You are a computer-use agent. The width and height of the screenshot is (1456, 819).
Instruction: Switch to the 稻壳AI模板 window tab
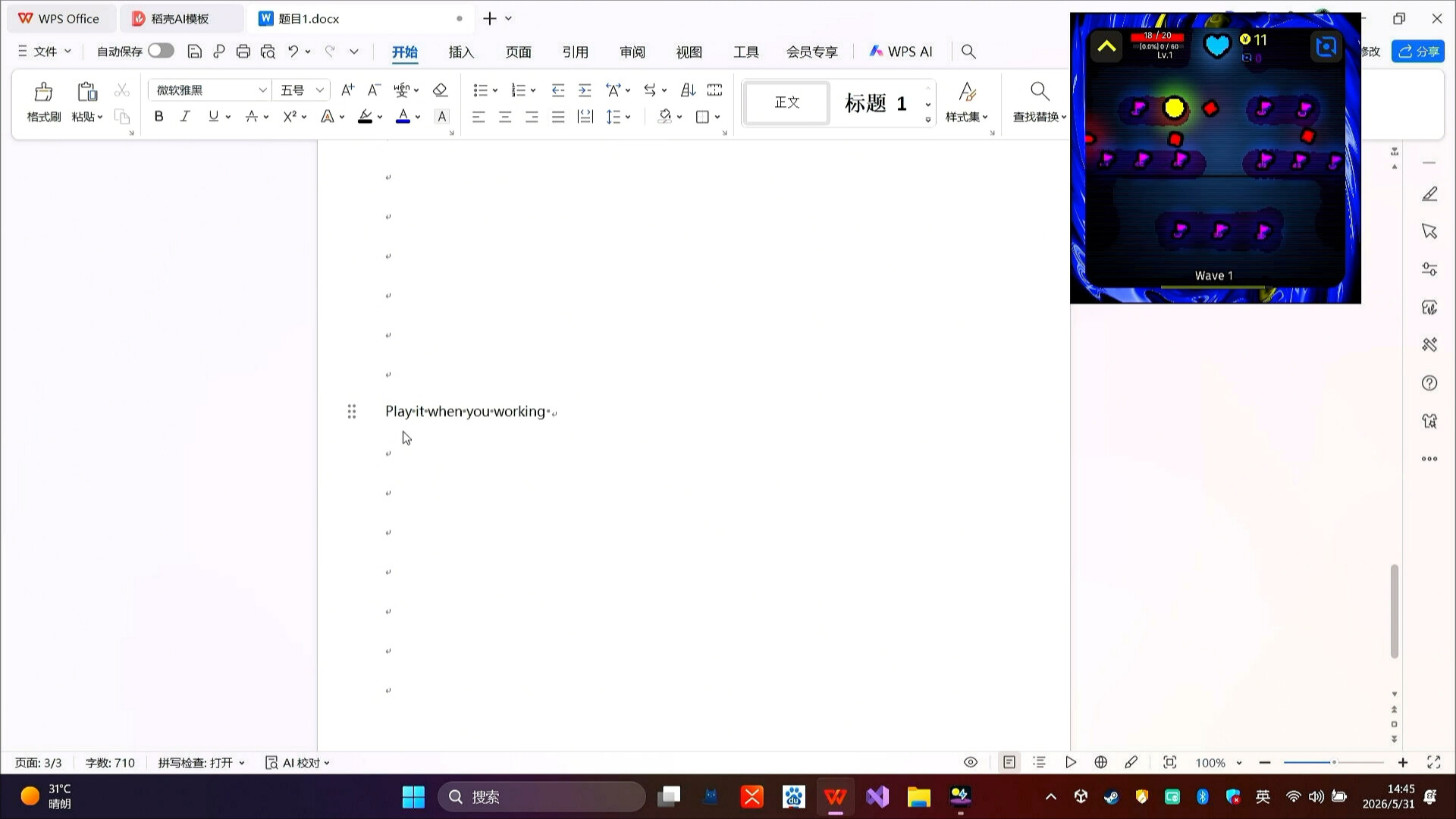coord(180,18)
